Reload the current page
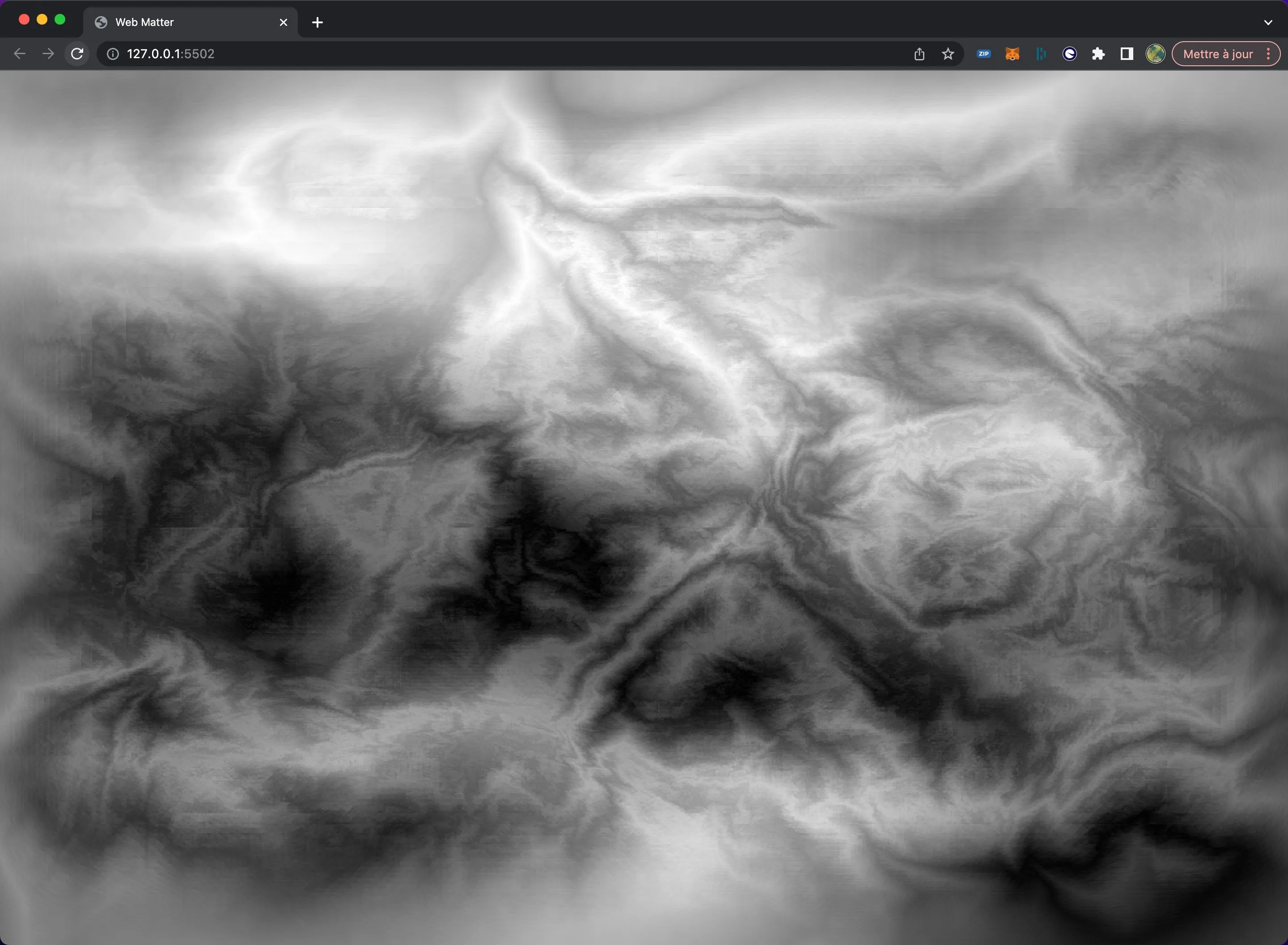The width and height of the screenshot is (1288, 945). click(x=76, y=53)
